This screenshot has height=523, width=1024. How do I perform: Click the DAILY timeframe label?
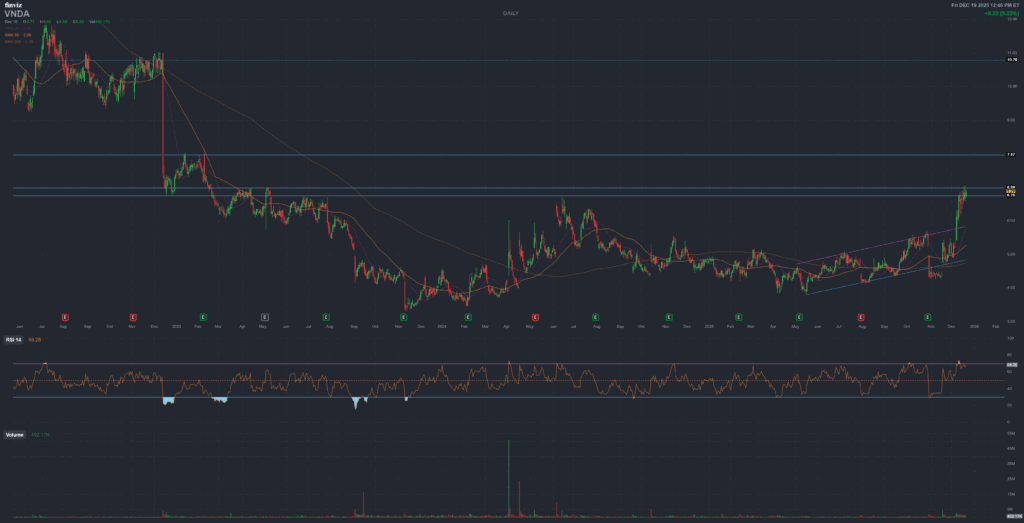(511, 13)
